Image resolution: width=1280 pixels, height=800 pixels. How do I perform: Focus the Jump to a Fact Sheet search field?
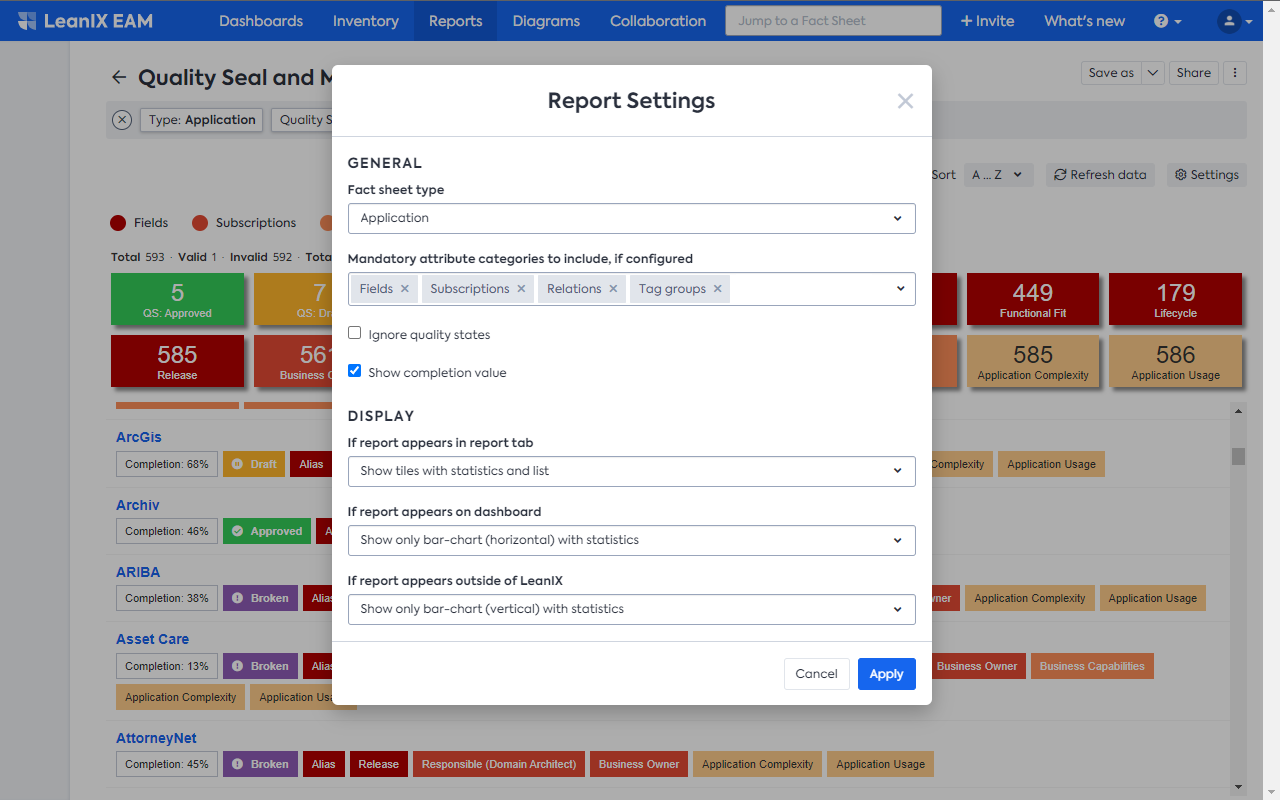point(833,21)
